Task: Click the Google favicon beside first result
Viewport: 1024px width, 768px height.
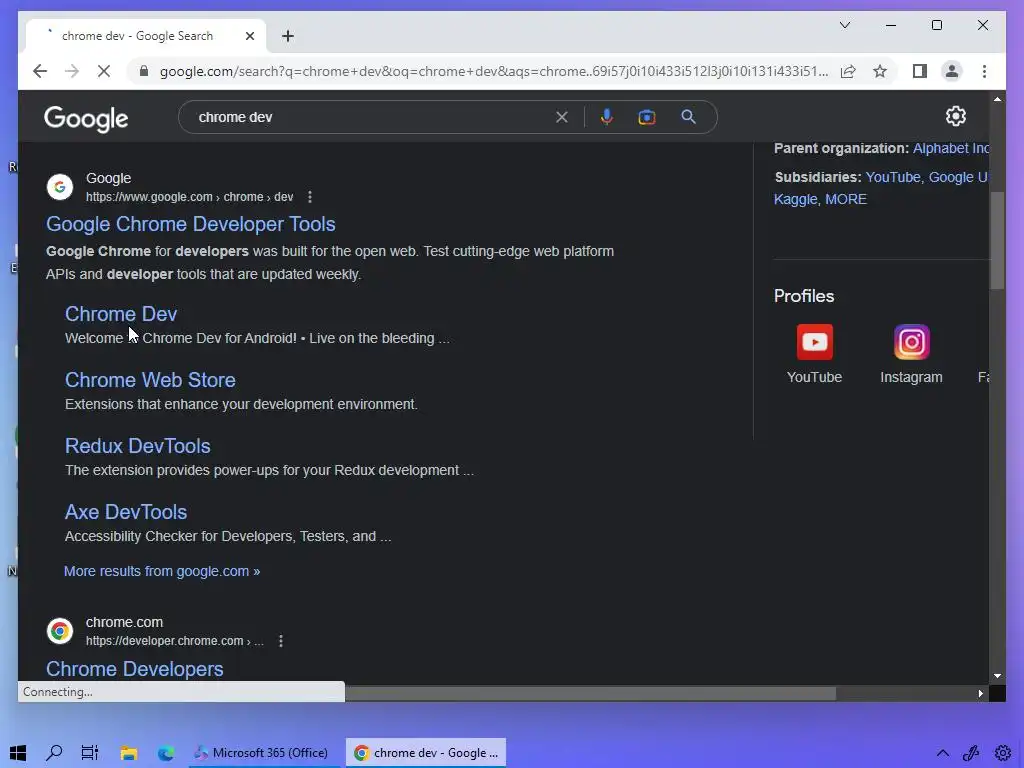Action: (x=59, y=187)
